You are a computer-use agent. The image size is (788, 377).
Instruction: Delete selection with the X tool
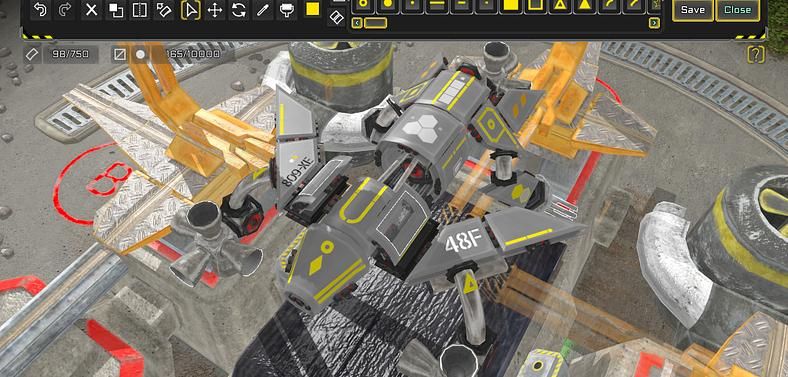[91, 10]
